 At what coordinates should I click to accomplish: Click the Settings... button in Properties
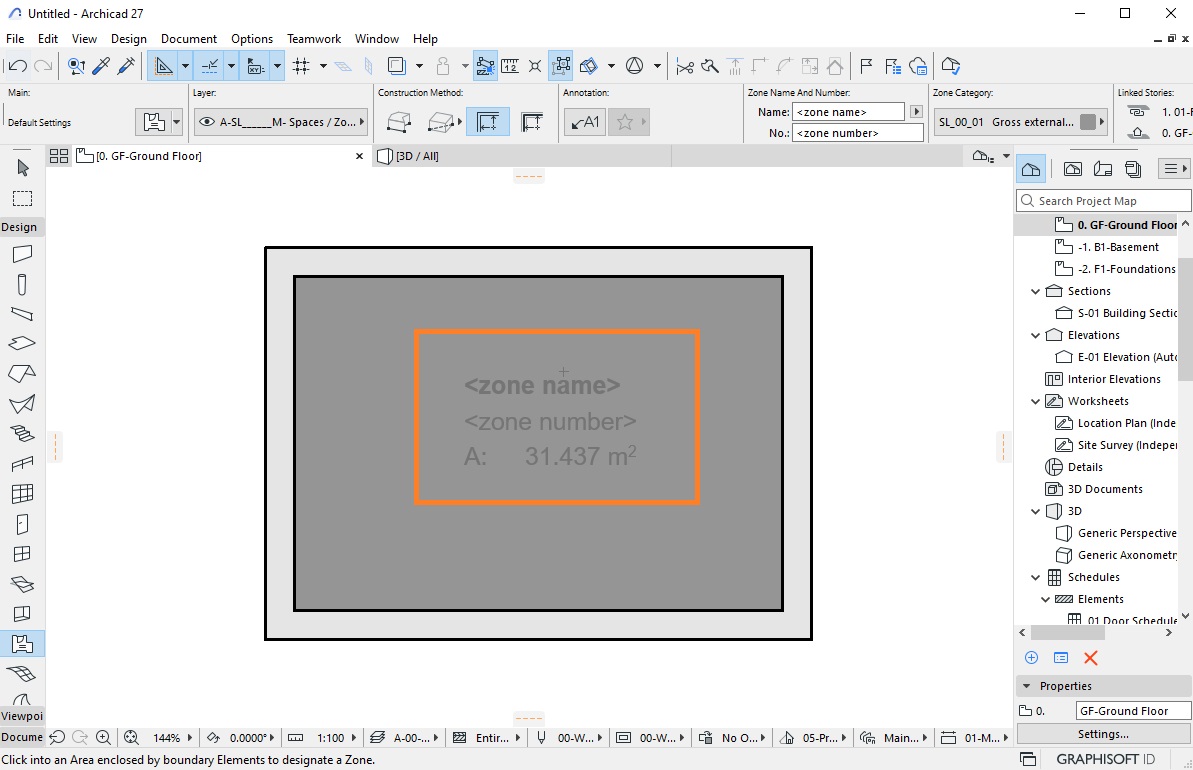(x=1103, y=734)
